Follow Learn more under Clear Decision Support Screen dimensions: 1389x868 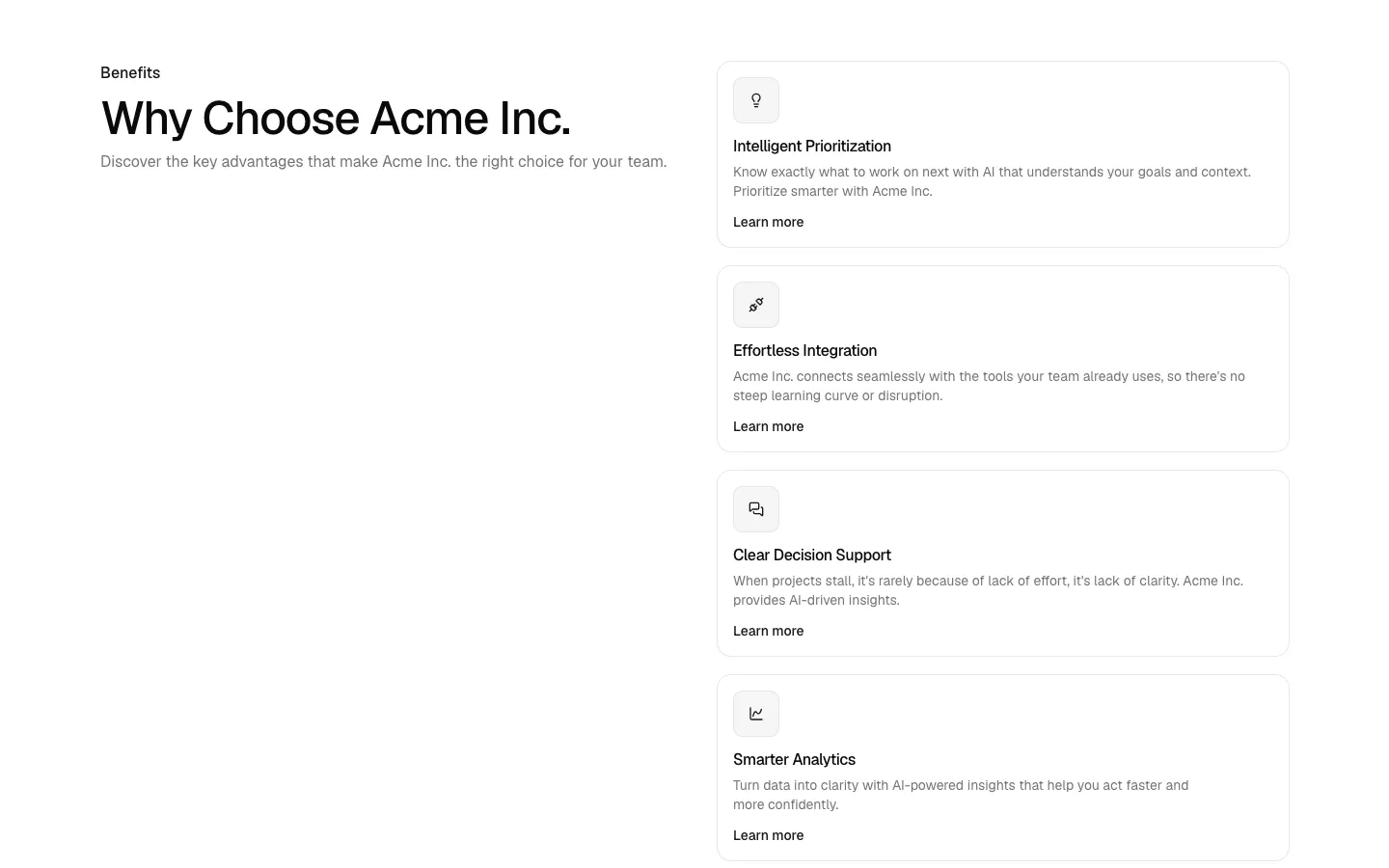[768, 631]
